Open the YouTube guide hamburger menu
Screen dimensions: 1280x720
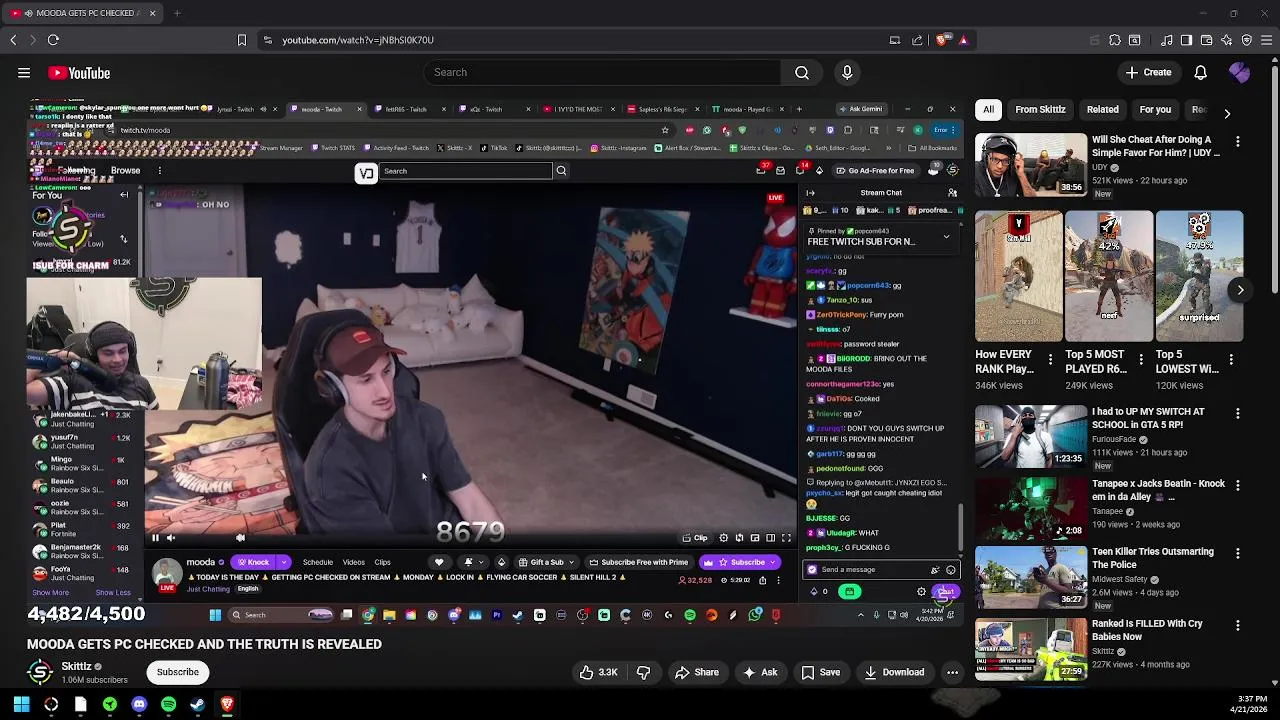(x=24, y=73)
